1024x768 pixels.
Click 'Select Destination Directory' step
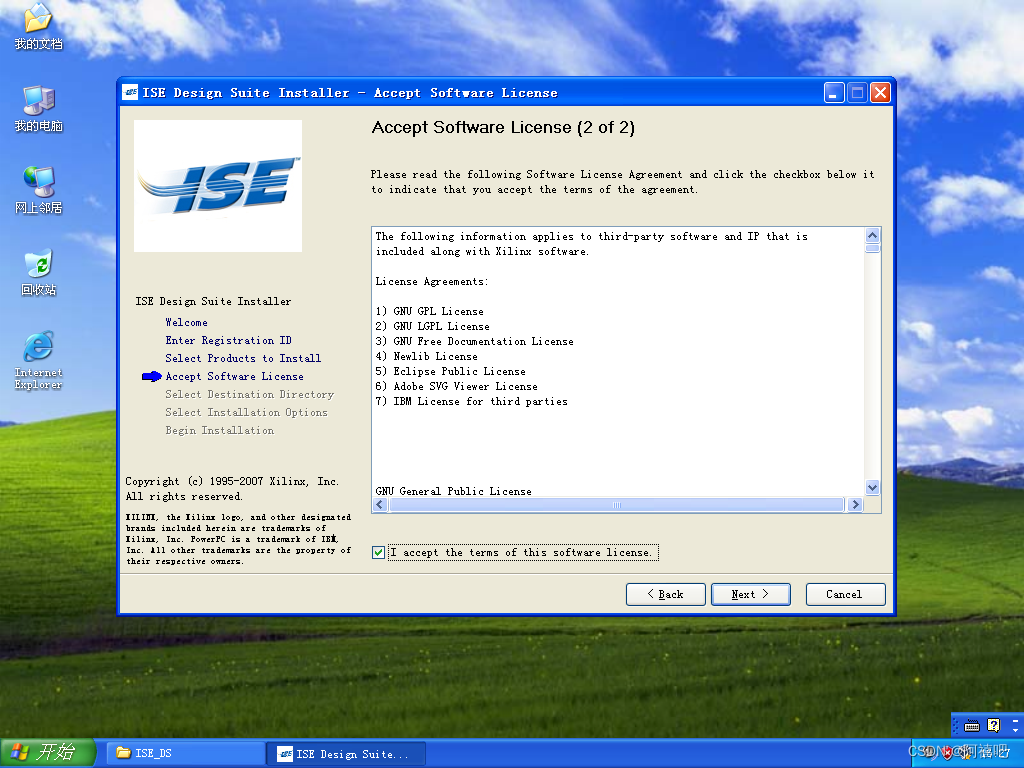(x=249, y=394)
